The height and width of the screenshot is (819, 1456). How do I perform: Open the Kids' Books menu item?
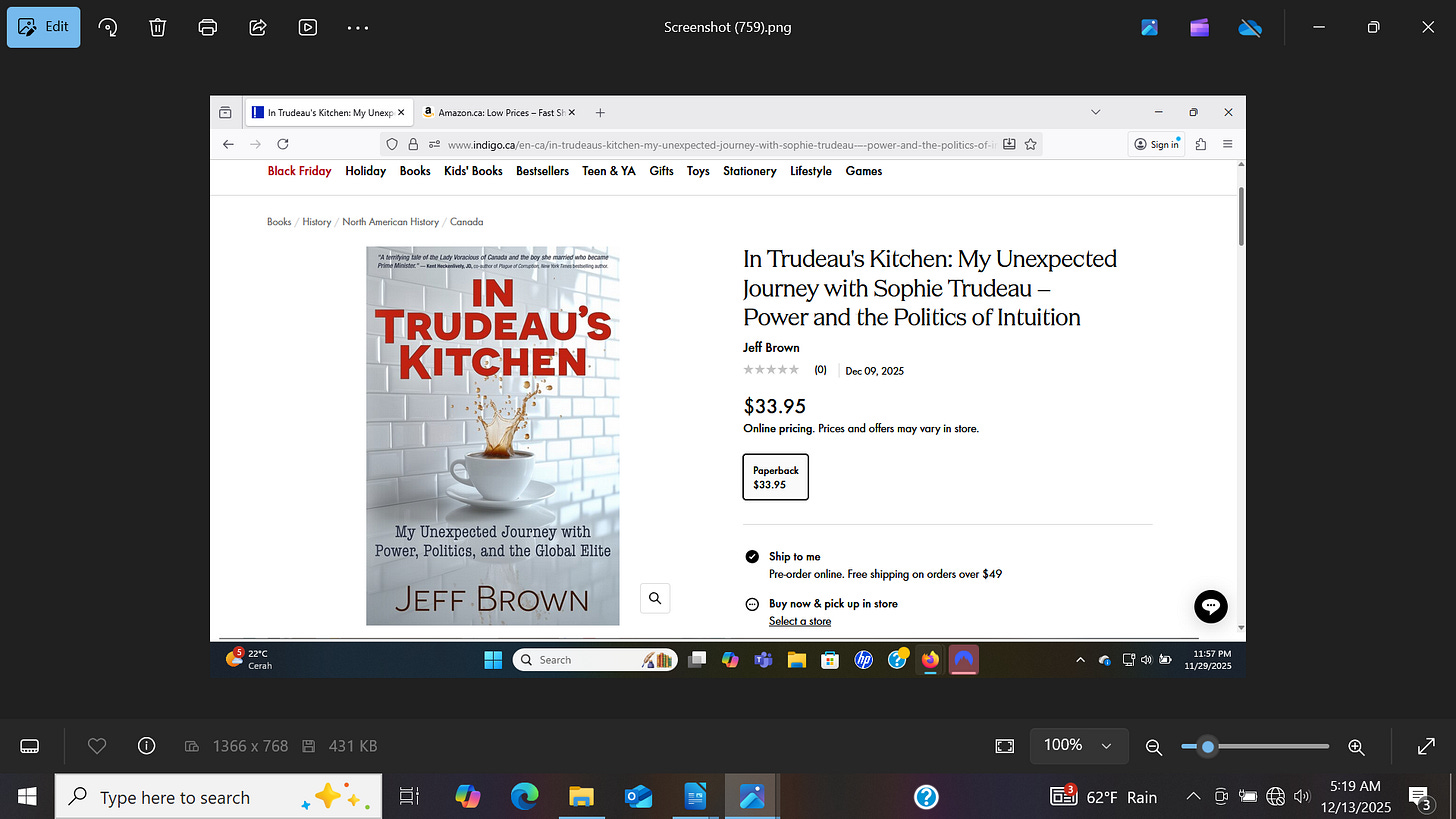click(473, 171)
